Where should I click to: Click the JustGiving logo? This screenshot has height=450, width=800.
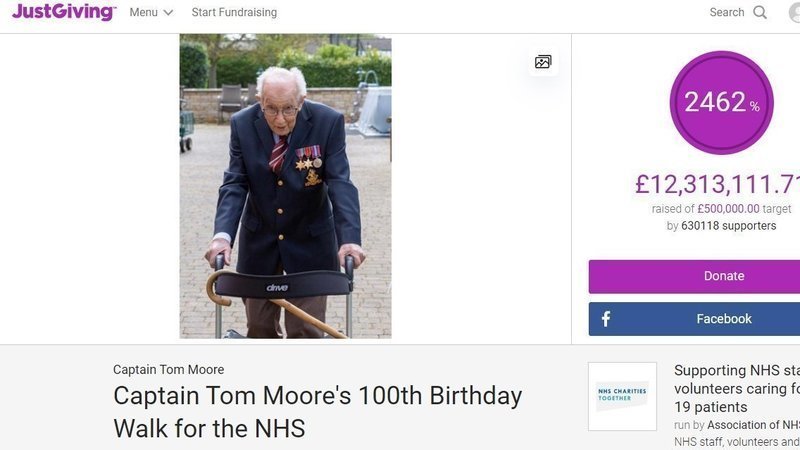(64, 13)
